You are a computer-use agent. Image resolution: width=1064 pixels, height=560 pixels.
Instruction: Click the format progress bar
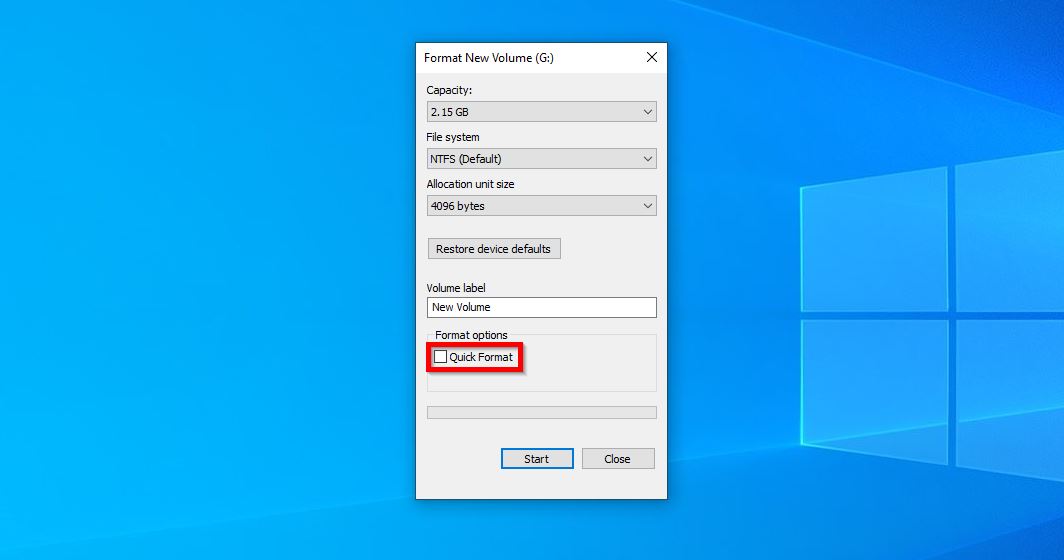[x=542, y=413]
